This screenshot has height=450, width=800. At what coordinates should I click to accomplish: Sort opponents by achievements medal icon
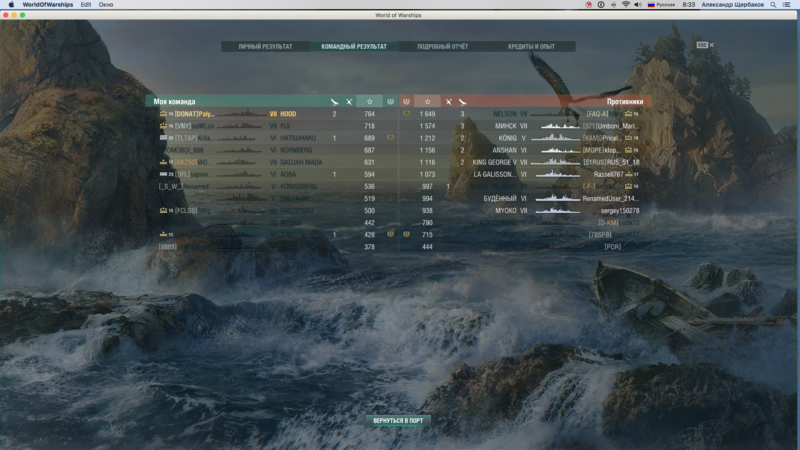coord(406,102)
